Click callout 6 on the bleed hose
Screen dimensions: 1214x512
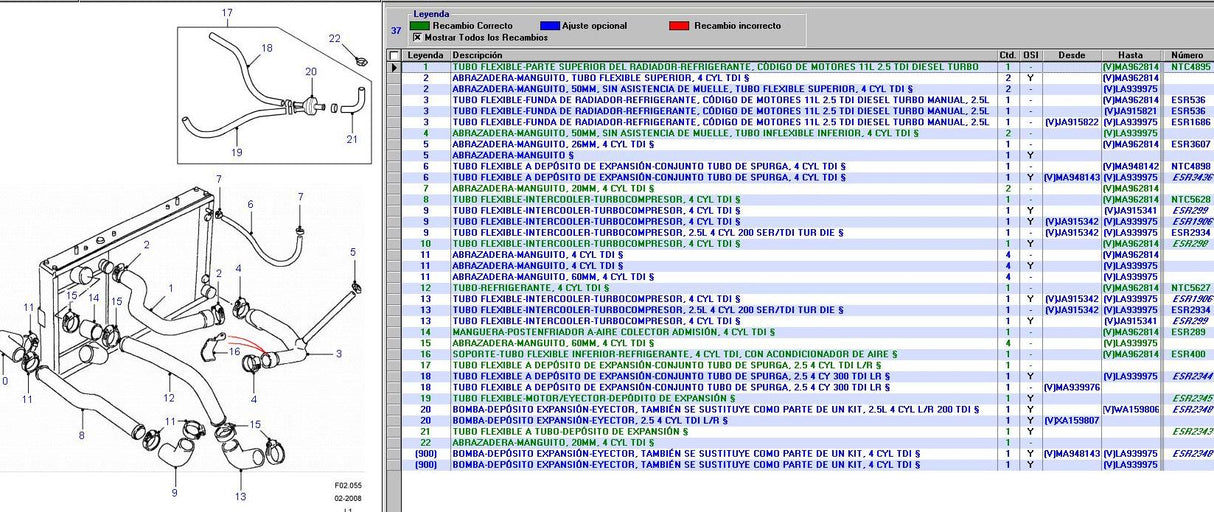(250, 204)
